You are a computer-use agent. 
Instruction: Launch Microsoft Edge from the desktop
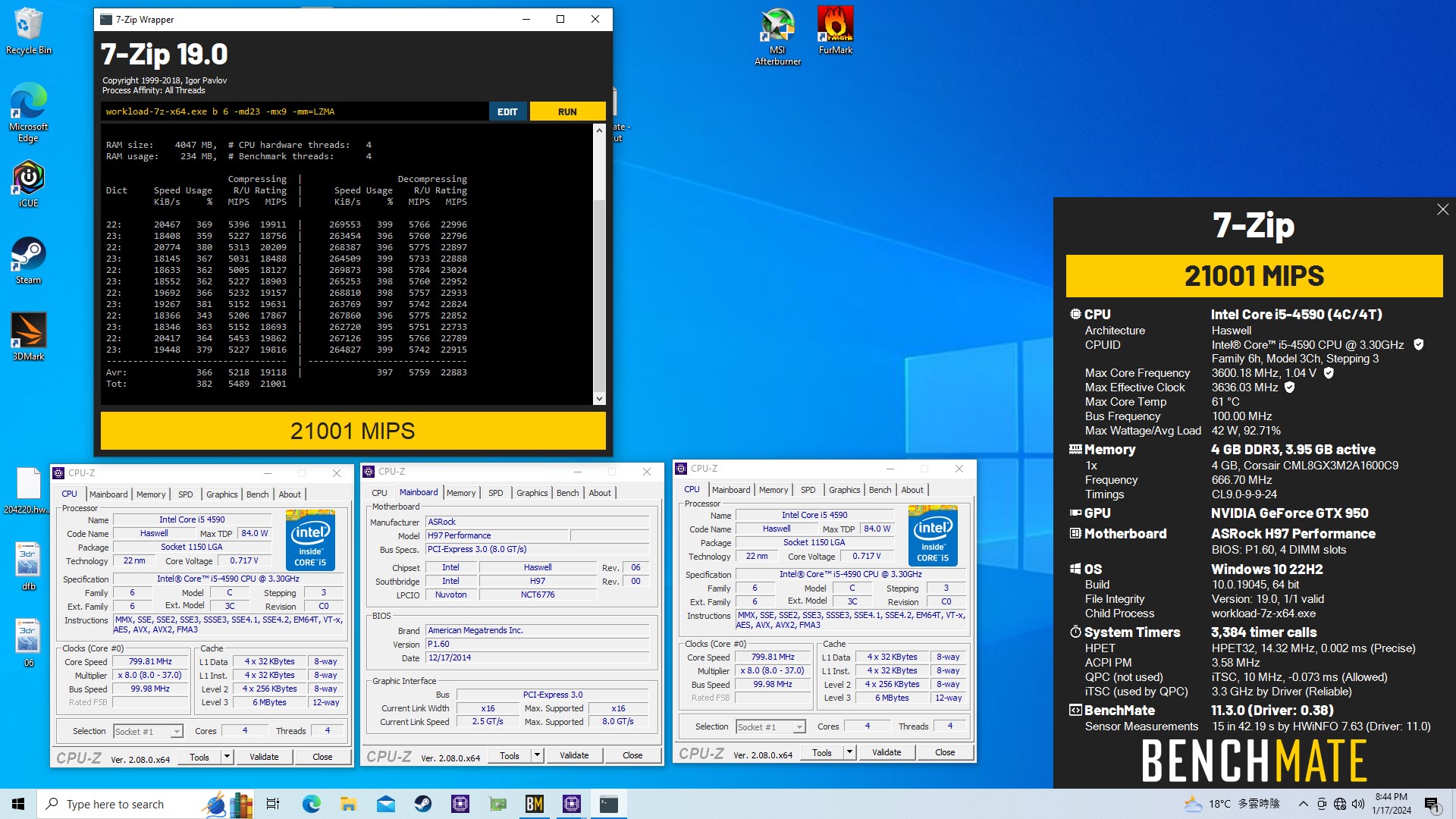coord(28,112)
